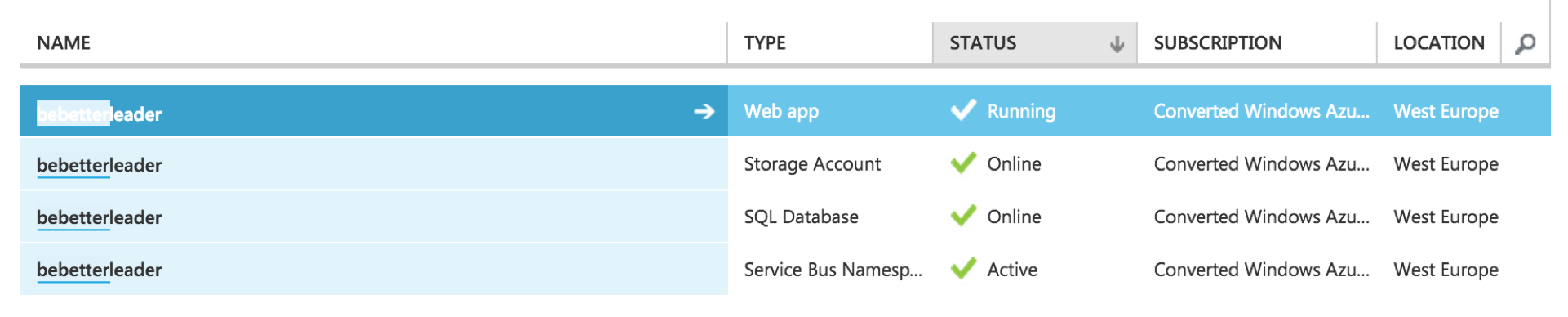Image resolution: width=1568 pixels, height=317 pixels.
Task: Click subscription cell in SQL Database row
Action: click(1261, 217)
